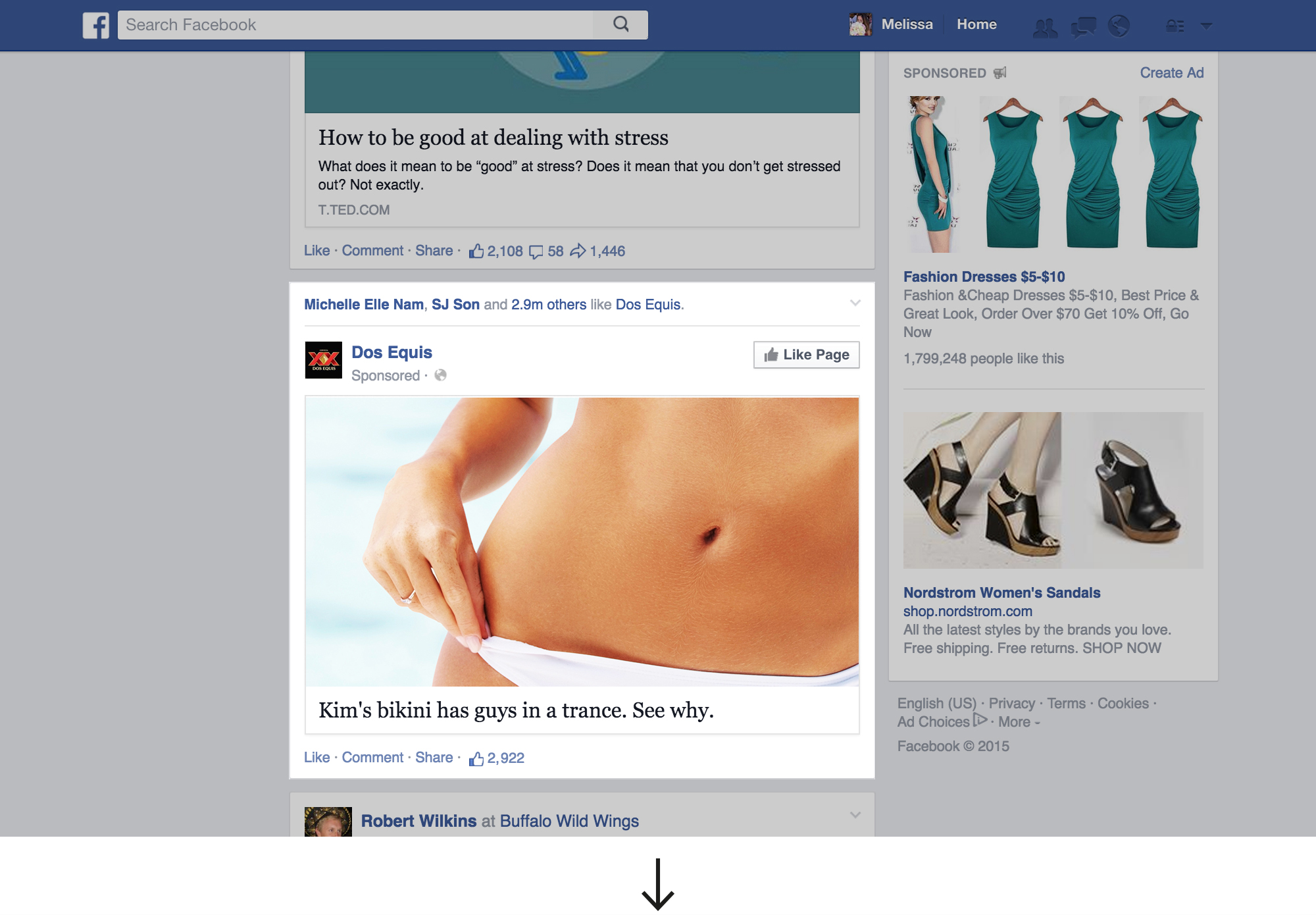Viewport: 1316px width, 915px height.
Task: Like the Dos Equis sponsored post
Action: (x=316, y=758)
